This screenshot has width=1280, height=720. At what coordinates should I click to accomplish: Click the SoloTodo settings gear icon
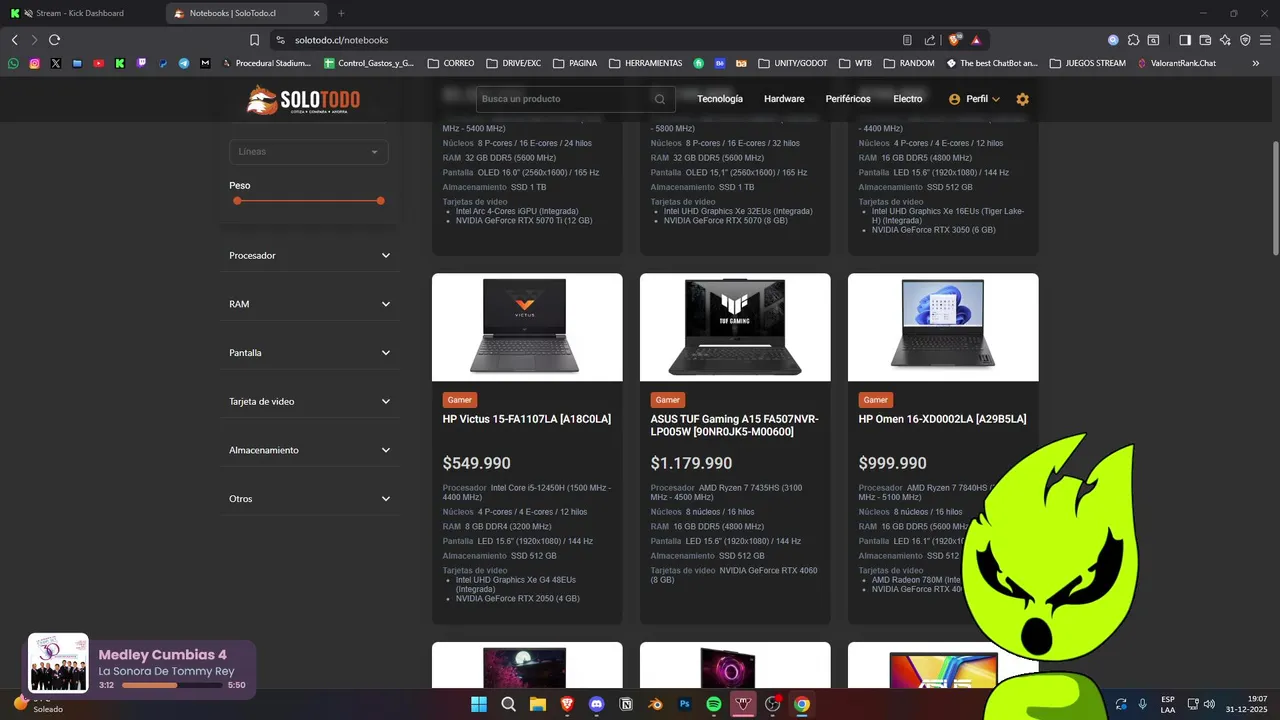(1022, 99)
